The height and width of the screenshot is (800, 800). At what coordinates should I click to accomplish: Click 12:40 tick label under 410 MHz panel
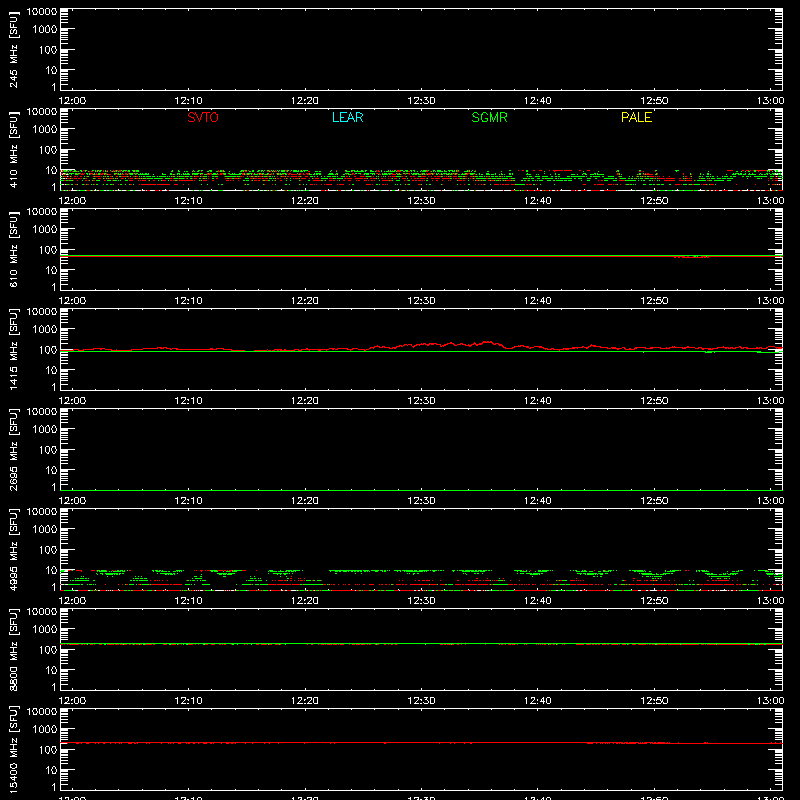tap(538, 201)
